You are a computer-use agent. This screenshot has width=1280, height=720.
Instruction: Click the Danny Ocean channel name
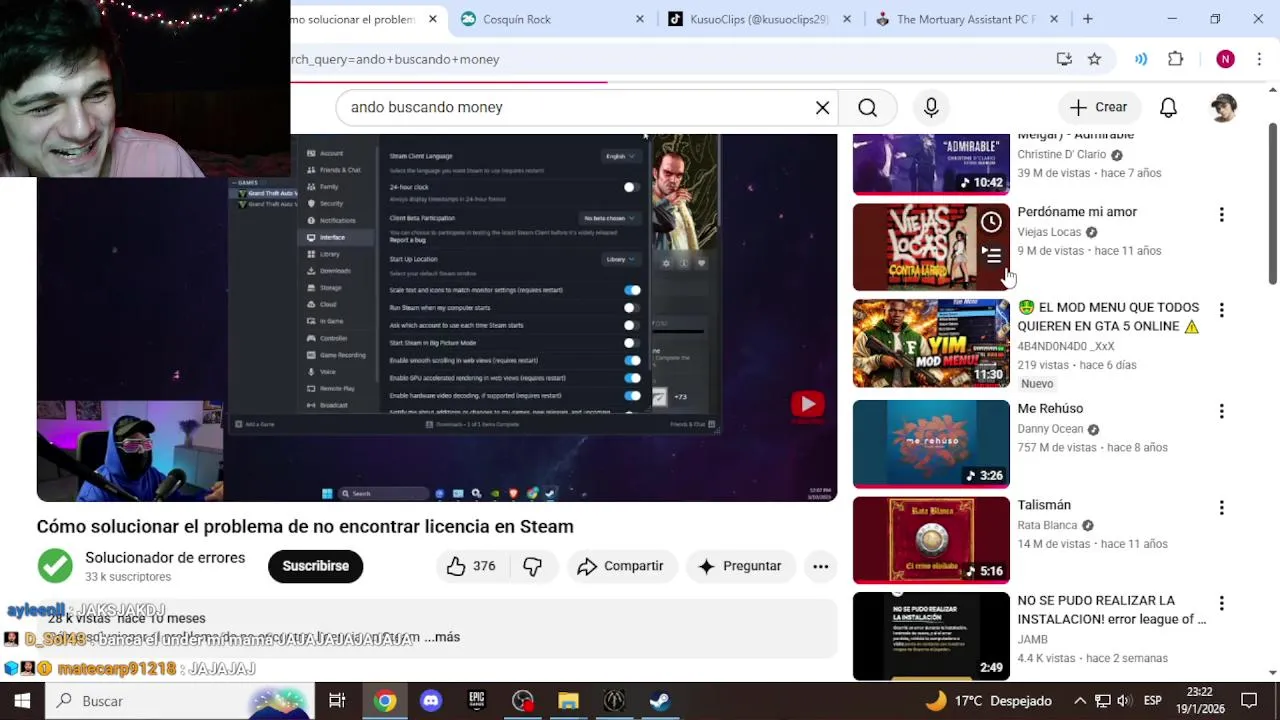pos(1050,429)
